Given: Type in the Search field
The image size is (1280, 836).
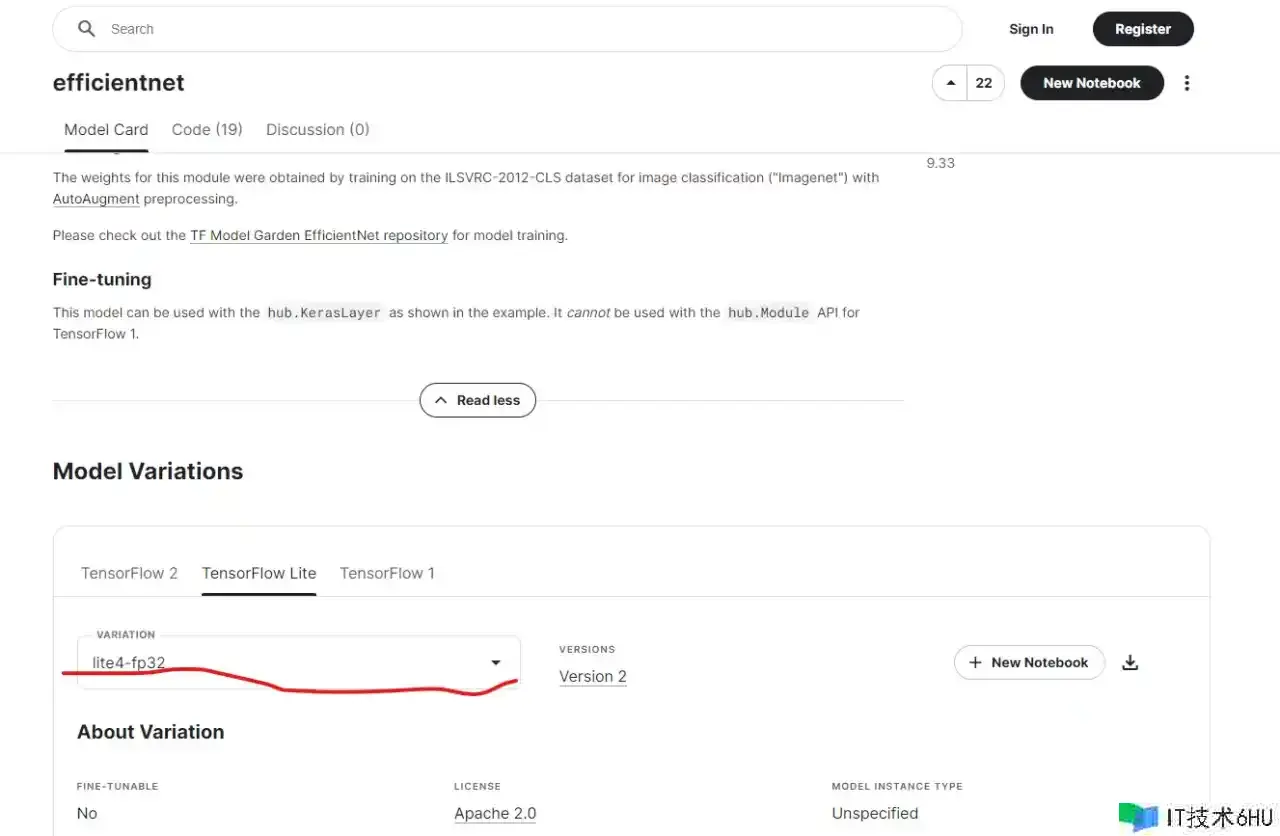Looking at the screenshot, I should point(520,29).
